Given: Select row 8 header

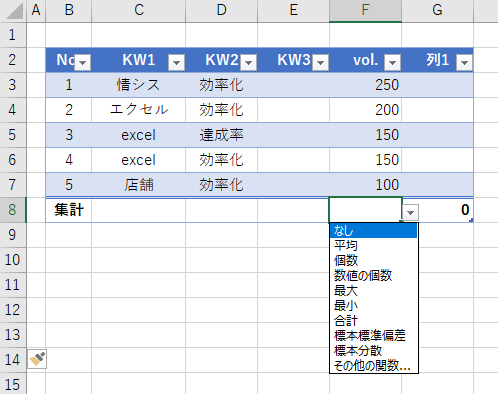Looking at the screenshot, I should [x=13, y=210].
